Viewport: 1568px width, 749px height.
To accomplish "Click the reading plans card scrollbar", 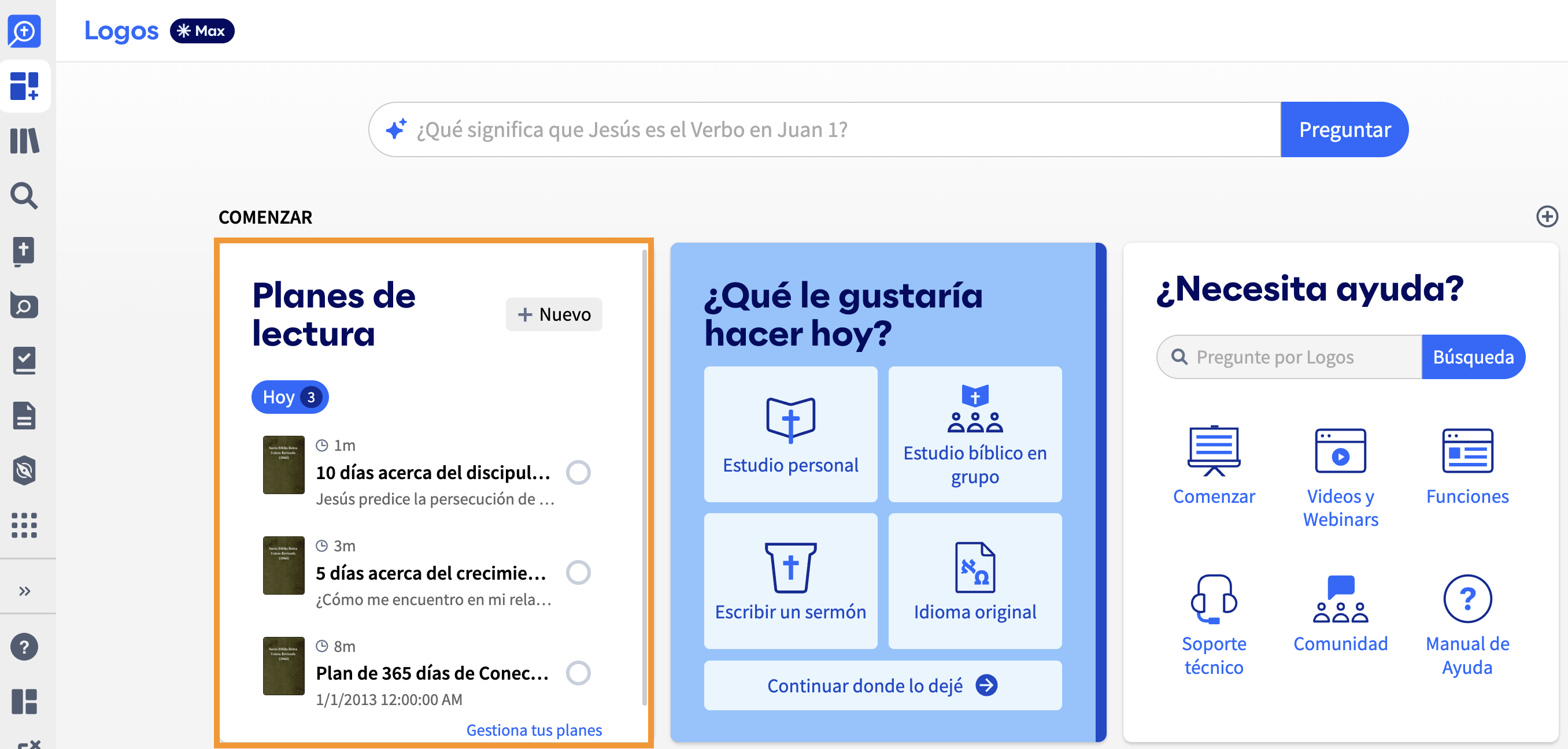I will tap(645, 477).
